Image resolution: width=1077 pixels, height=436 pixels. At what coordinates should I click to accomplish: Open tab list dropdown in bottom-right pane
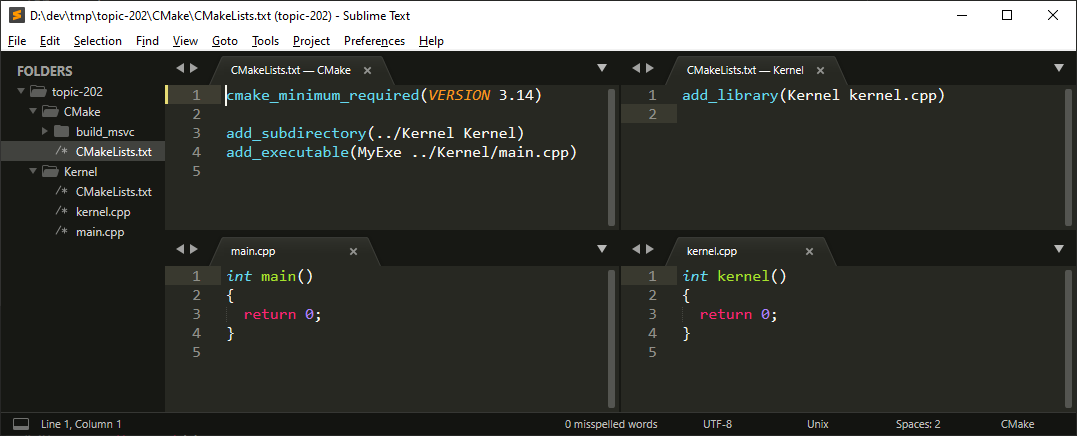1059,250
